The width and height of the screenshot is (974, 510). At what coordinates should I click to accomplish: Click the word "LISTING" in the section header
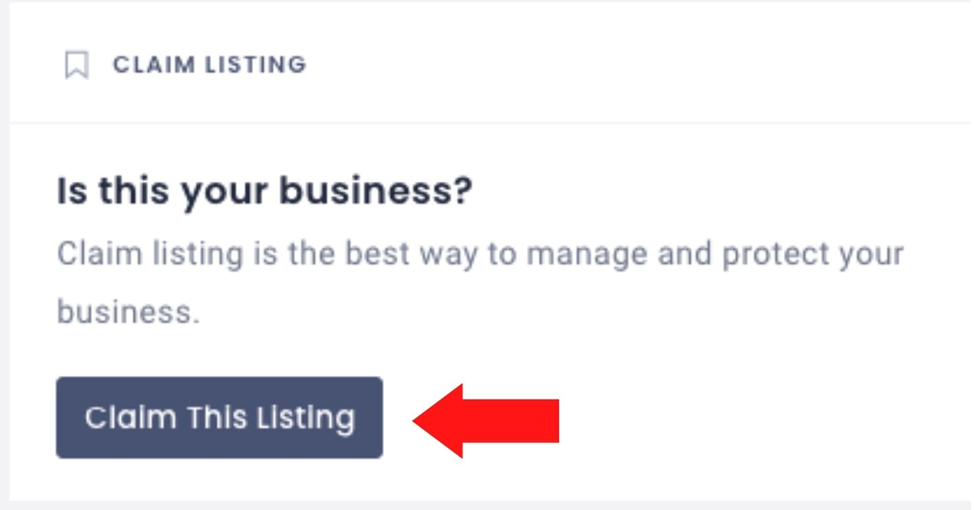pos(255,65)
